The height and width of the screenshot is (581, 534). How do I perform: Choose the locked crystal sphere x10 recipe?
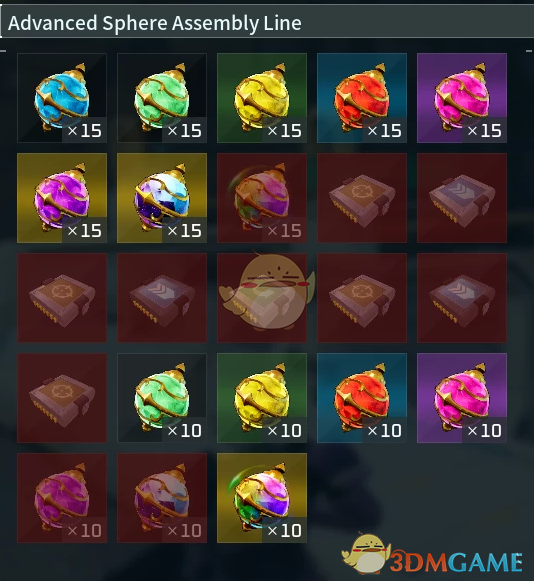(162, 498)
